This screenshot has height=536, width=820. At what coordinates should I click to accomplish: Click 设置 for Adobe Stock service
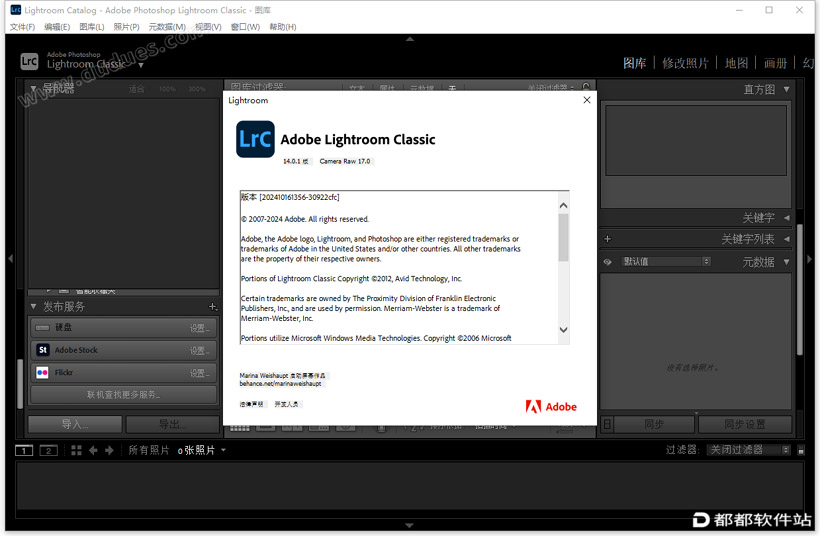pos(200,350)
